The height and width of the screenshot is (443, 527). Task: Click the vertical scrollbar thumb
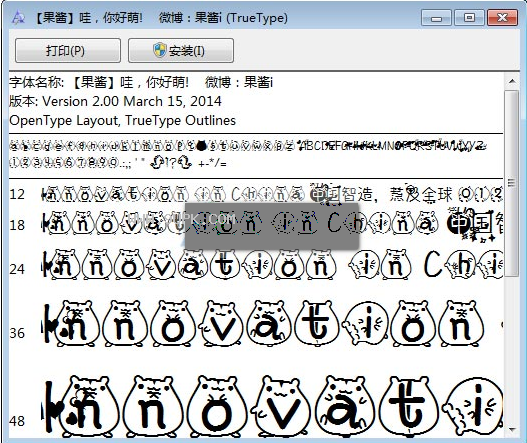point(512,183)
